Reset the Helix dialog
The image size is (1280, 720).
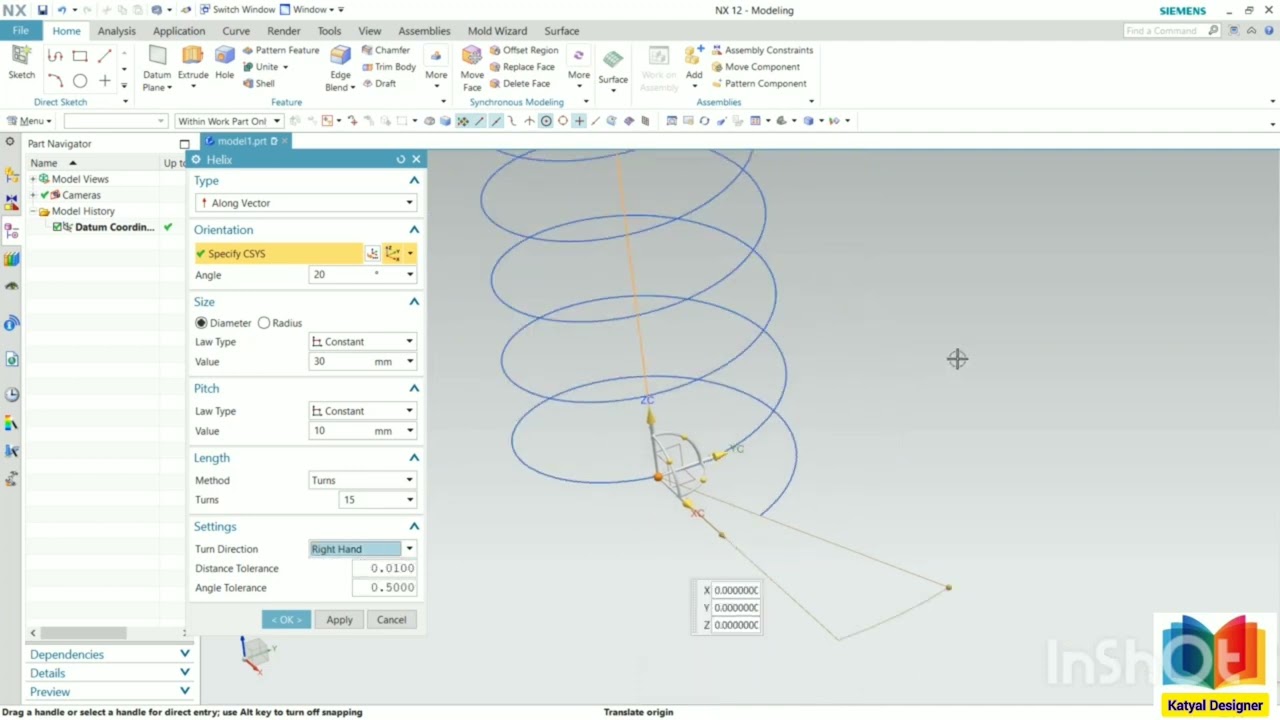point(401,159)
